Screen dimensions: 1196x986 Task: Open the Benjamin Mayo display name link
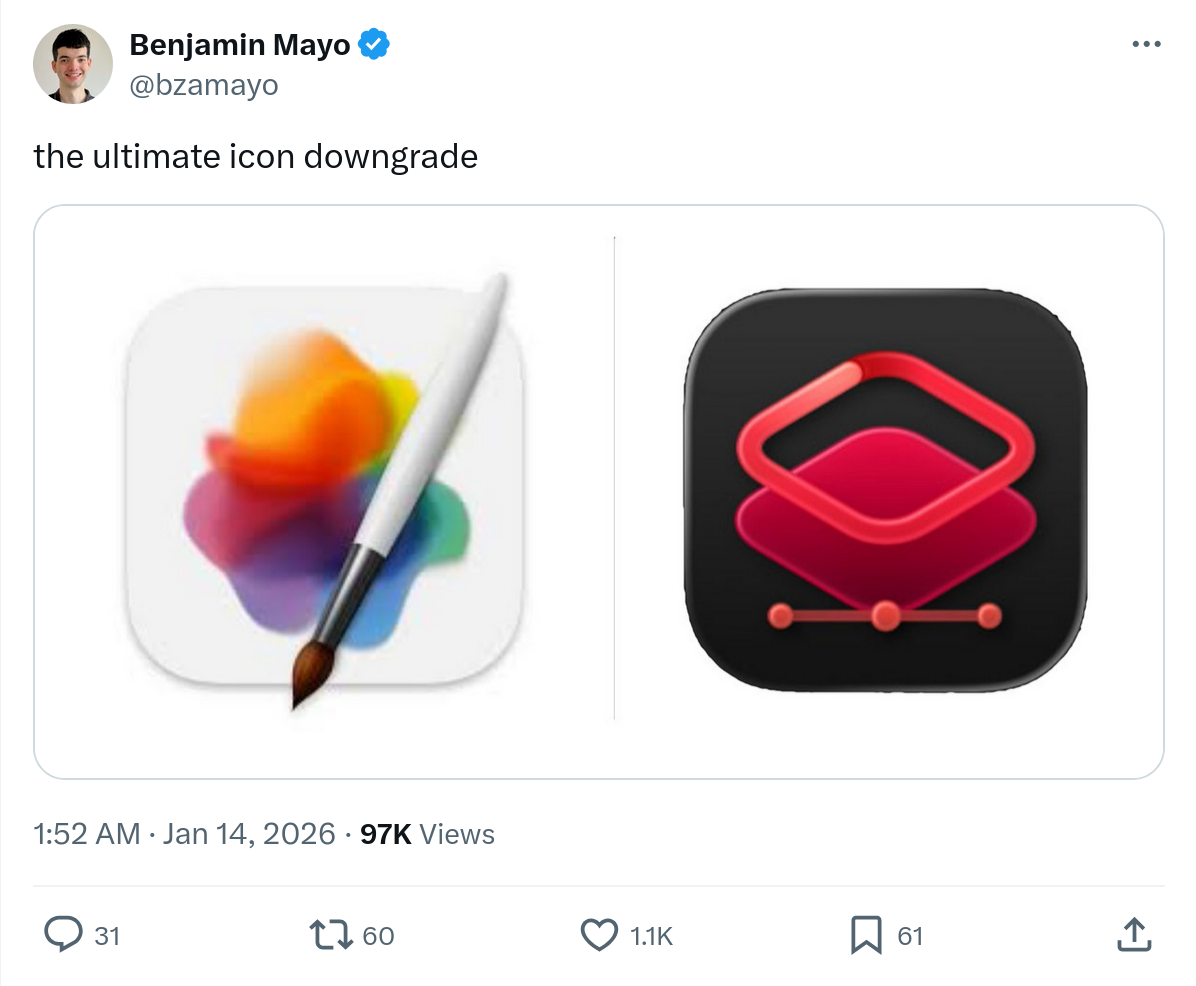coord(240,45)
